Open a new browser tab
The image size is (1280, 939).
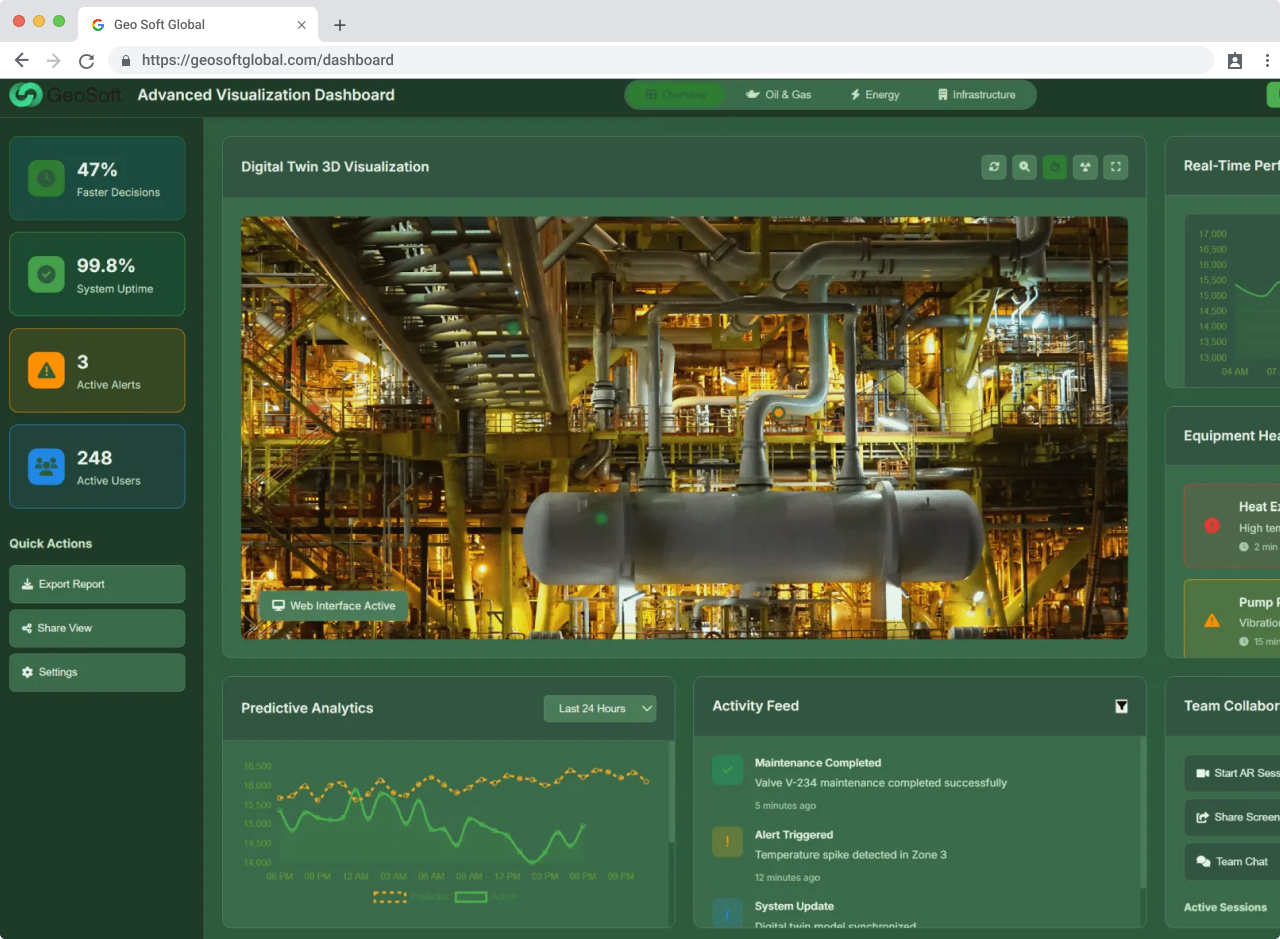pos(340,25)
